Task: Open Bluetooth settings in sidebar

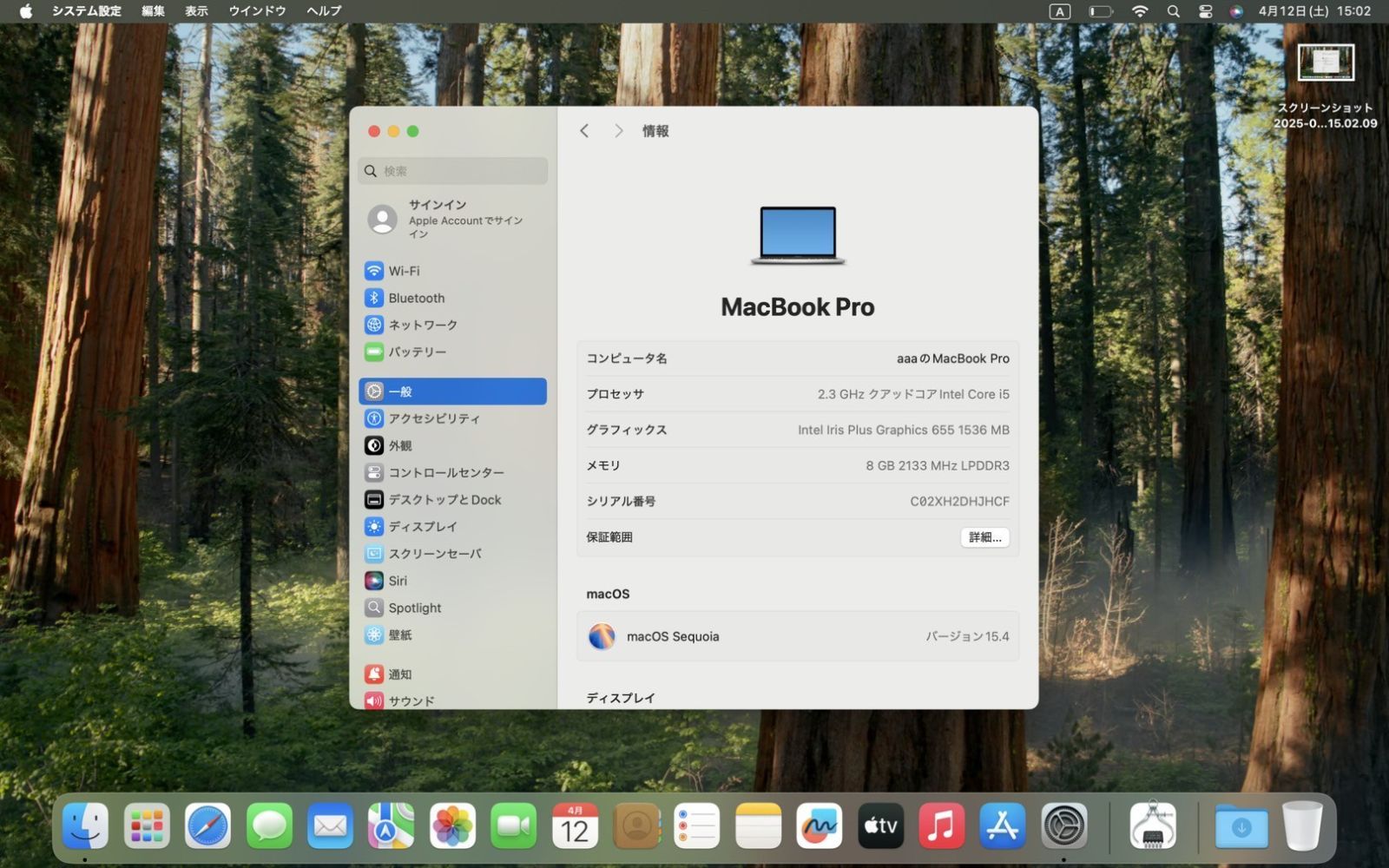Action: click(452, 298)
